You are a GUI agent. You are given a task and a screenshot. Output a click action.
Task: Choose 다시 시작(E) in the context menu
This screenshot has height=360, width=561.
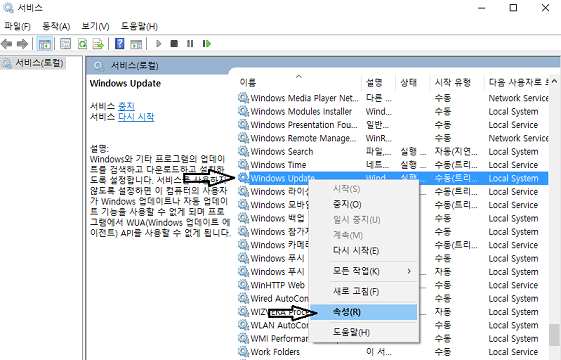coord(356,250)
